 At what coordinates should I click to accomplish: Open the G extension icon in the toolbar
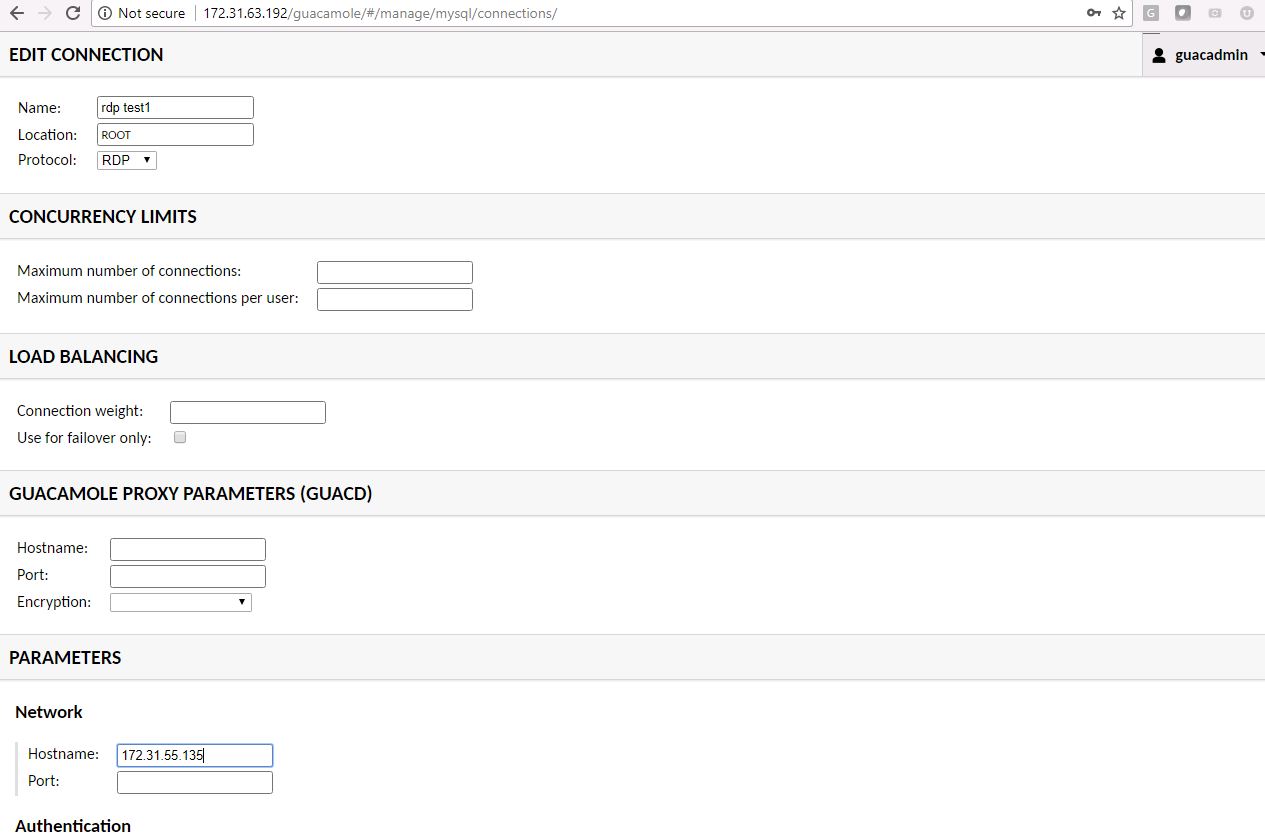click(x=1151, y=13)
